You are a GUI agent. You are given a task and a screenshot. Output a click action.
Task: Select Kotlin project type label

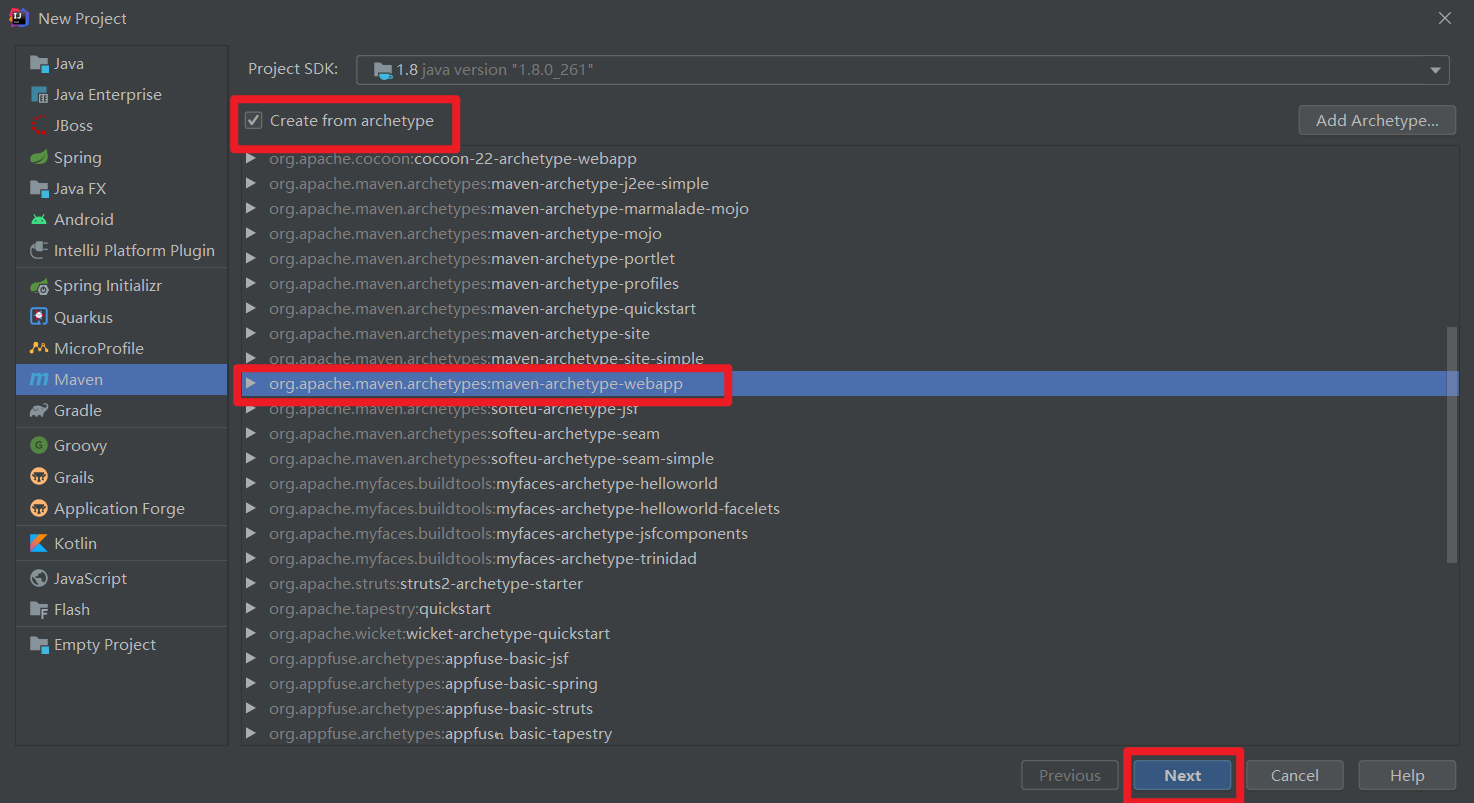[76, 544]
